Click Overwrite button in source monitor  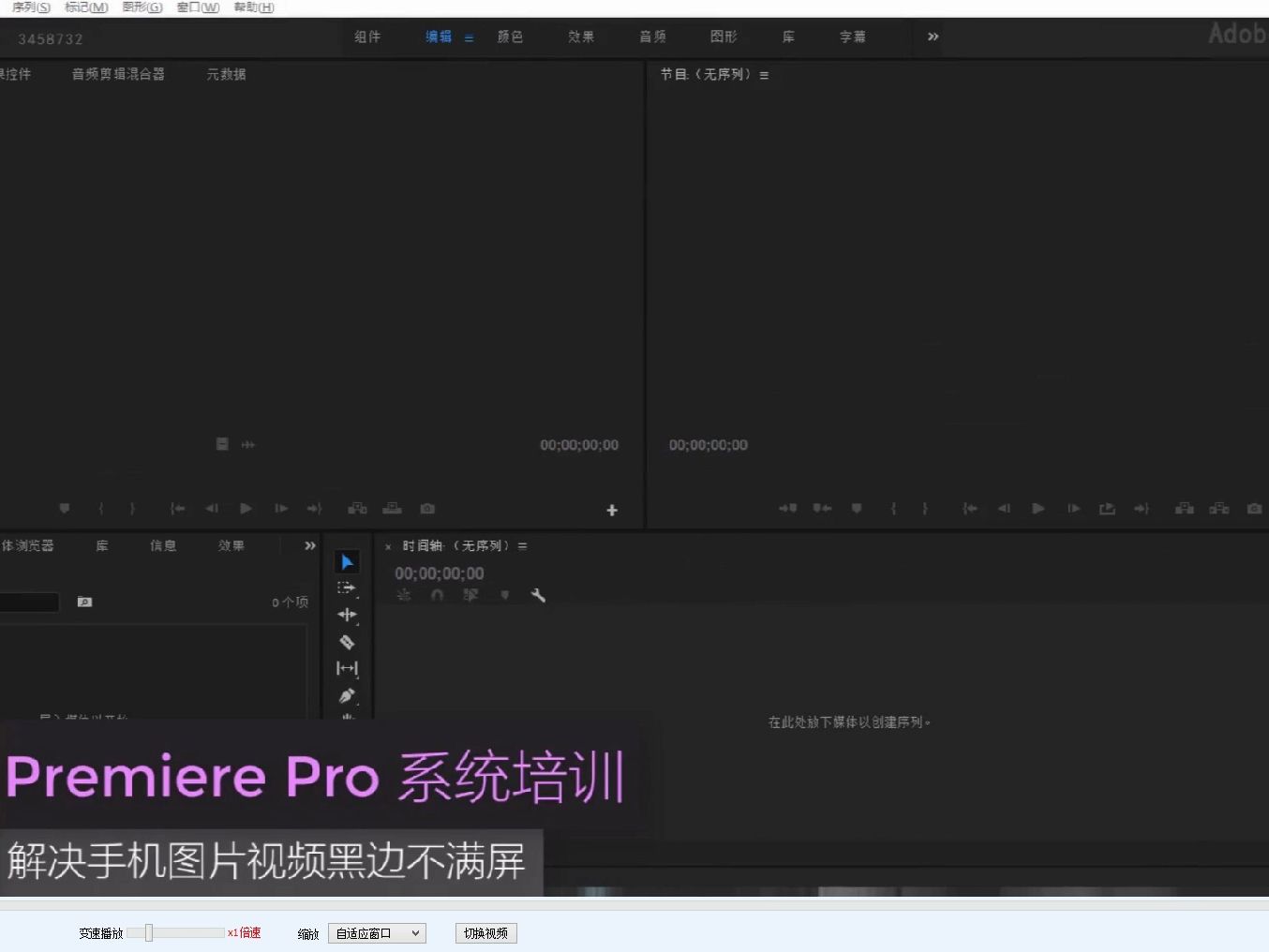[392, 508]
